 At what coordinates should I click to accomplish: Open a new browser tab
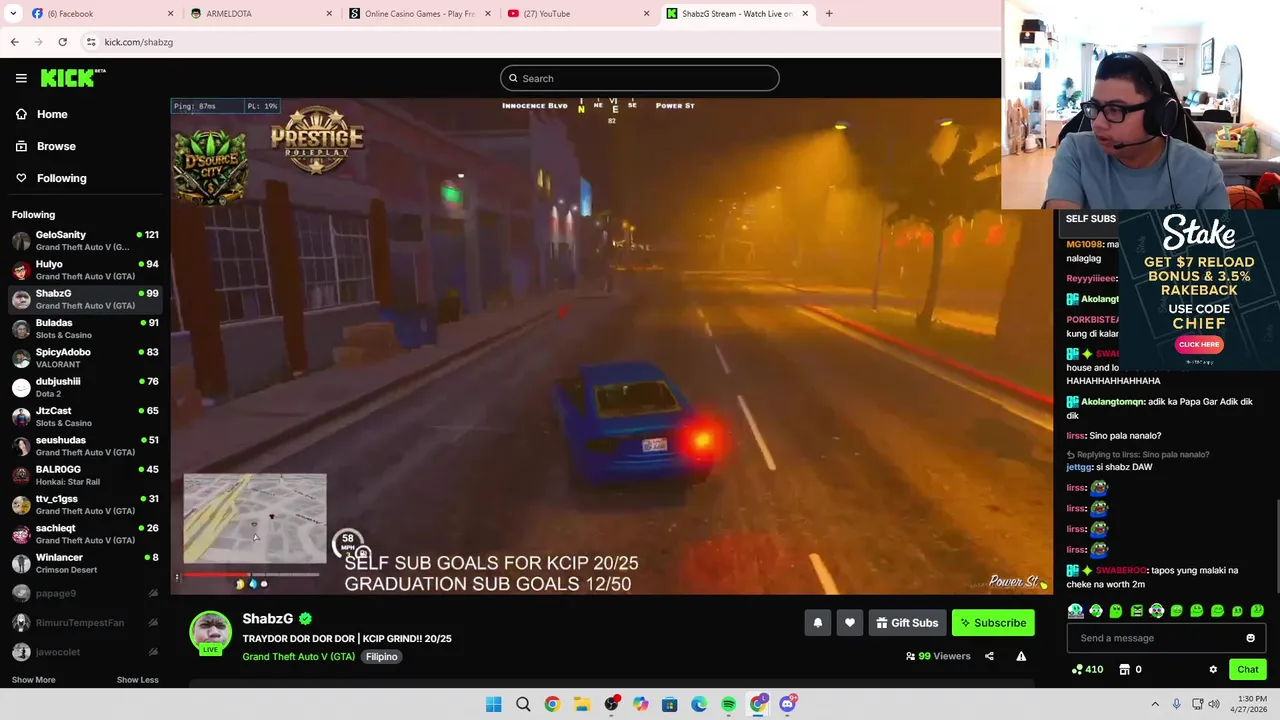pos(829,14)
